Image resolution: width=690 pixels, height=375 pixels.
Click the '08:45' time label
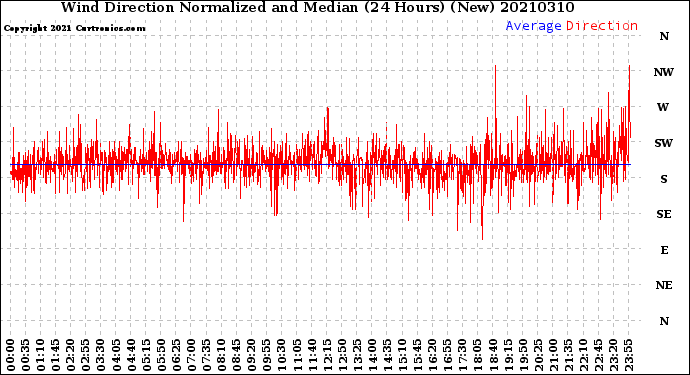236,355
